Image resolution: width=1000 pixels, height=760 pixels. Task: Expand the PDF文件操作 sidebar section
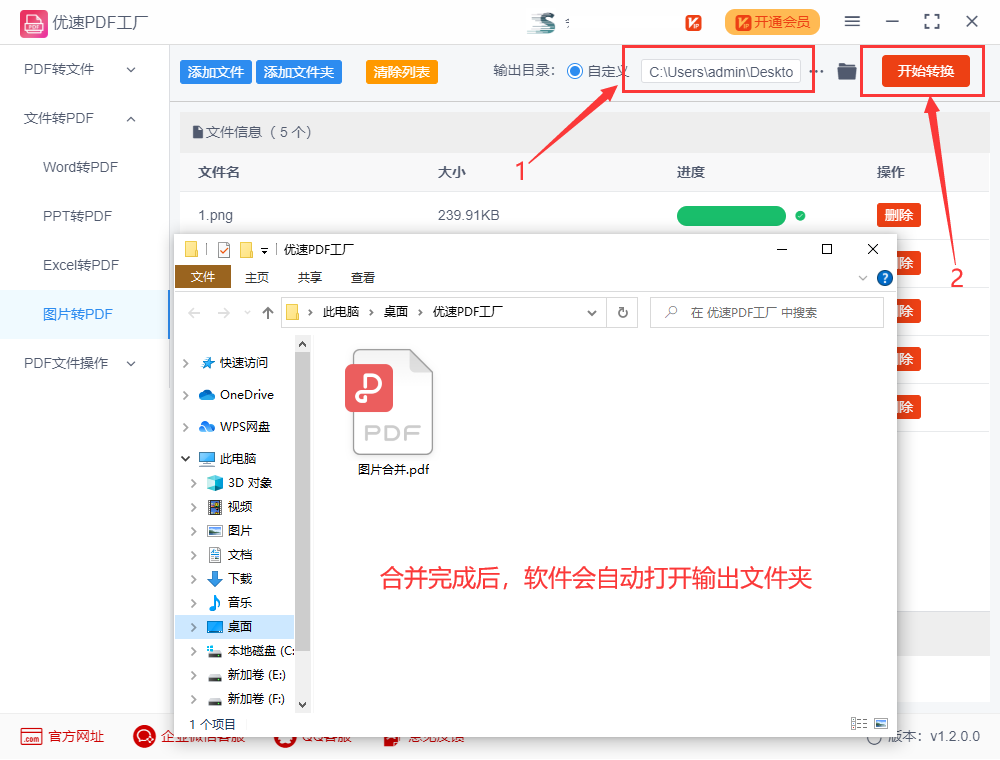pyautogui.click(x=131, y=363)
